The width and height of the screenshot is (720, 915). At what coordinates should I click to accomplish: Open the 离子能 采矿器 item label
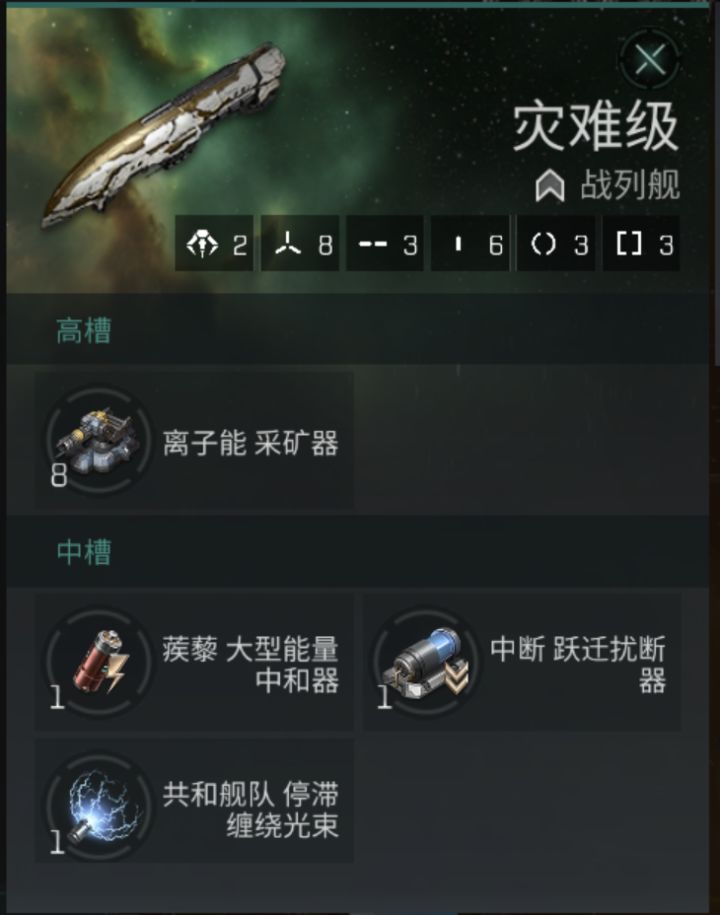(251, 443)
